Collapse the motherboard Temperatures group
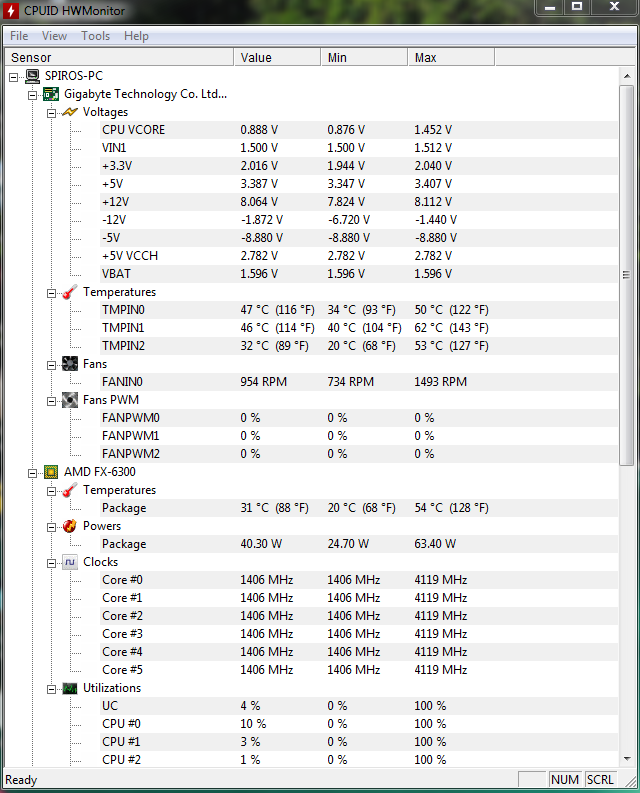The height and width of the screenshot is (793, 640). click(51, 293)
